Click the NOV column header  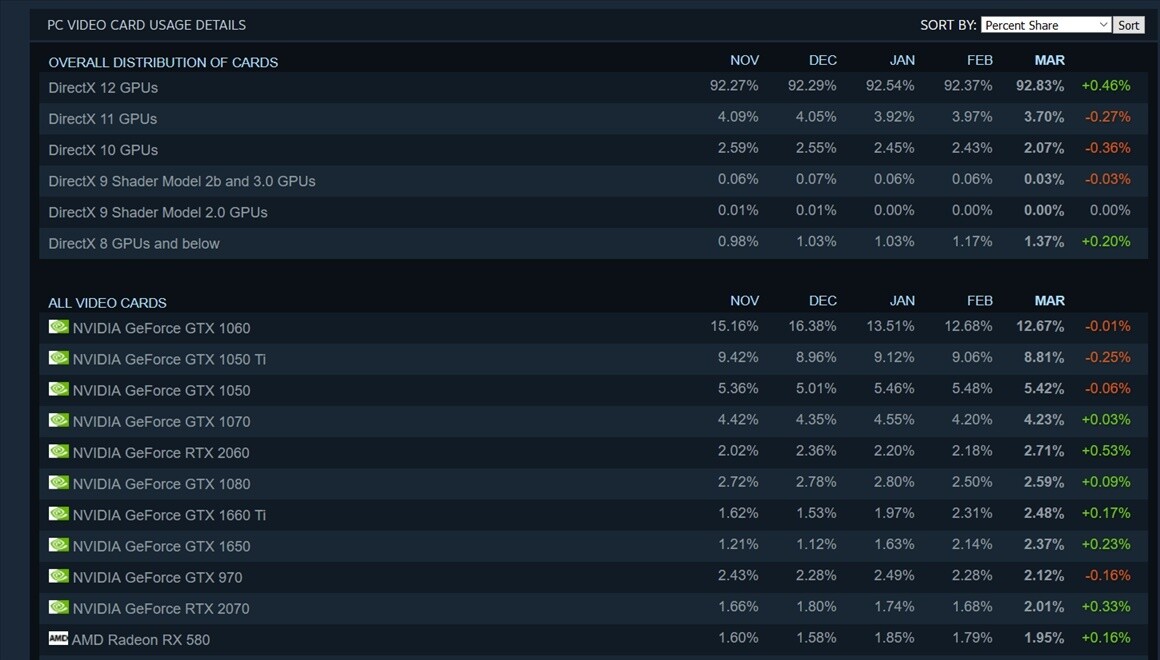click(x=744, y=60)
